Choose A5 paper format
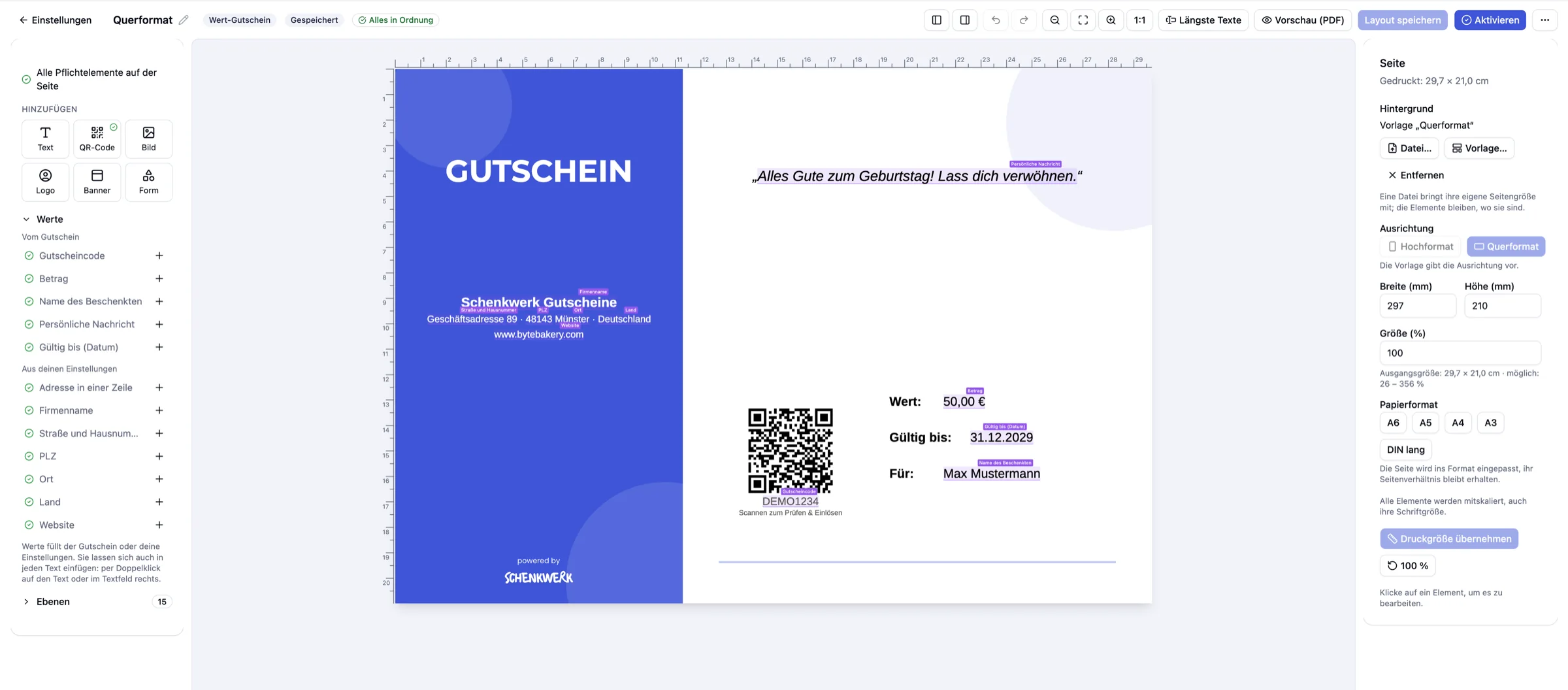The height and width of the screenshot is (690, 1568). 1426,423
